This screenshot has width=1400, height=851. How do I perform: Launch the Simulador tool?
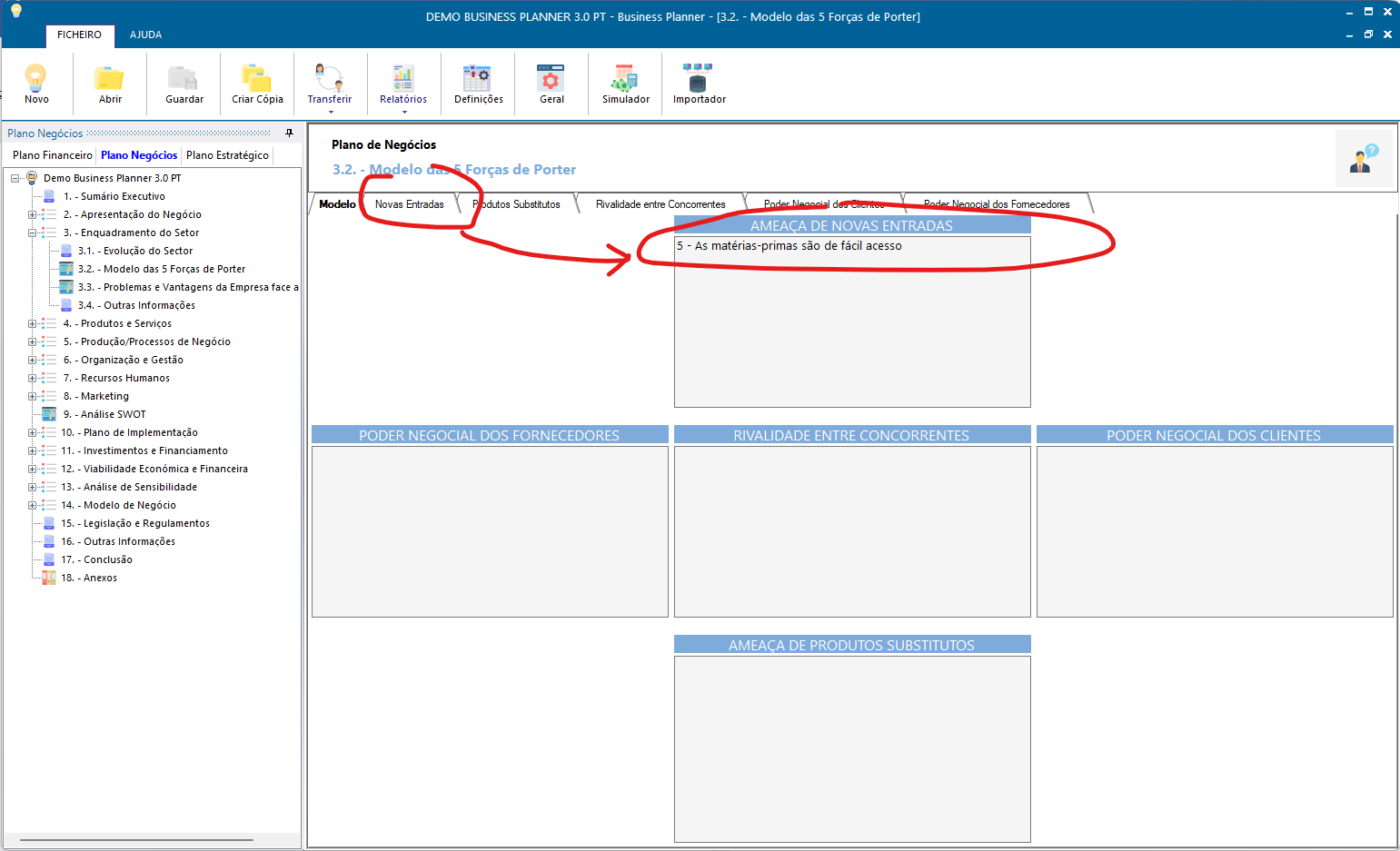point(625,77)
